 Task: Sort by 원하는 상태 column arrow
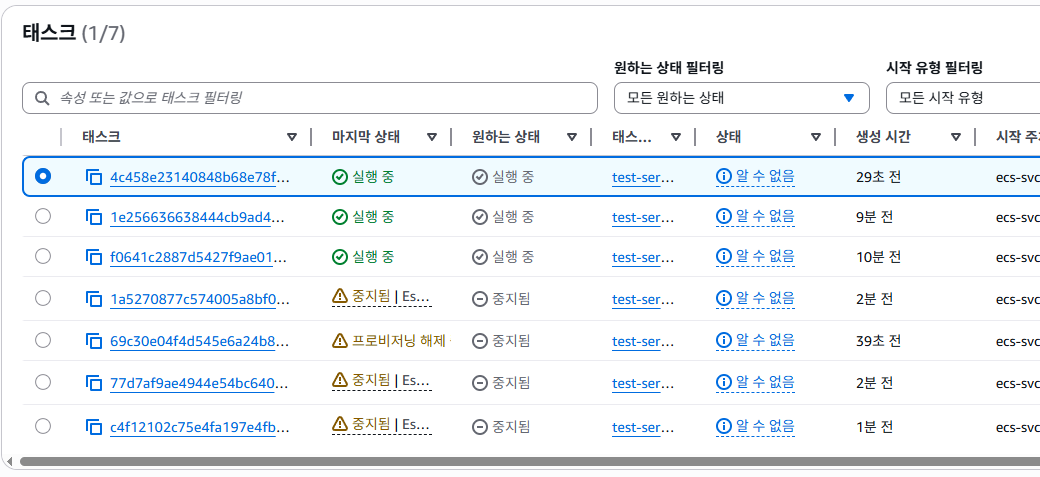pos(572,137)
